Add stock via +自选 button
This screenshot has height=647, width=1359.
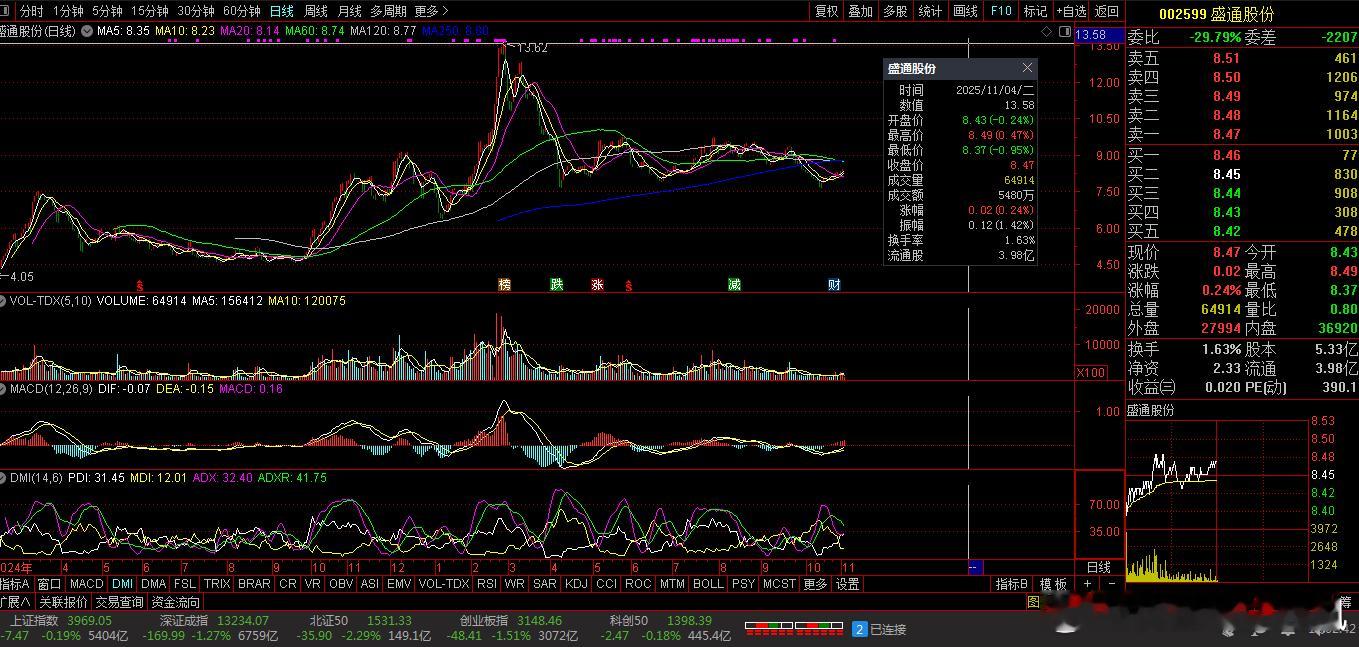tap(1071, 11)
